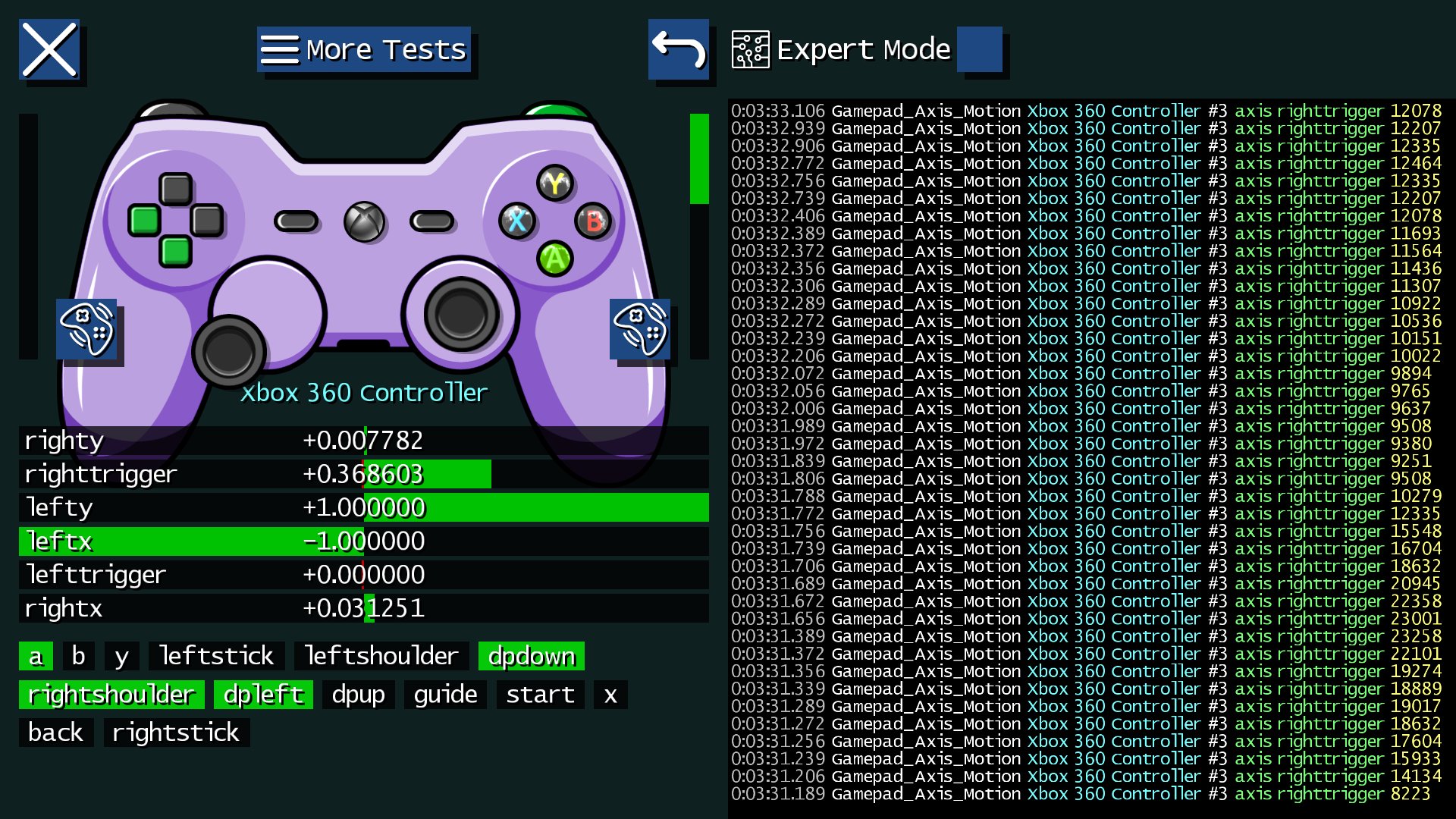Click the guide button label

(x=444, y=695)
